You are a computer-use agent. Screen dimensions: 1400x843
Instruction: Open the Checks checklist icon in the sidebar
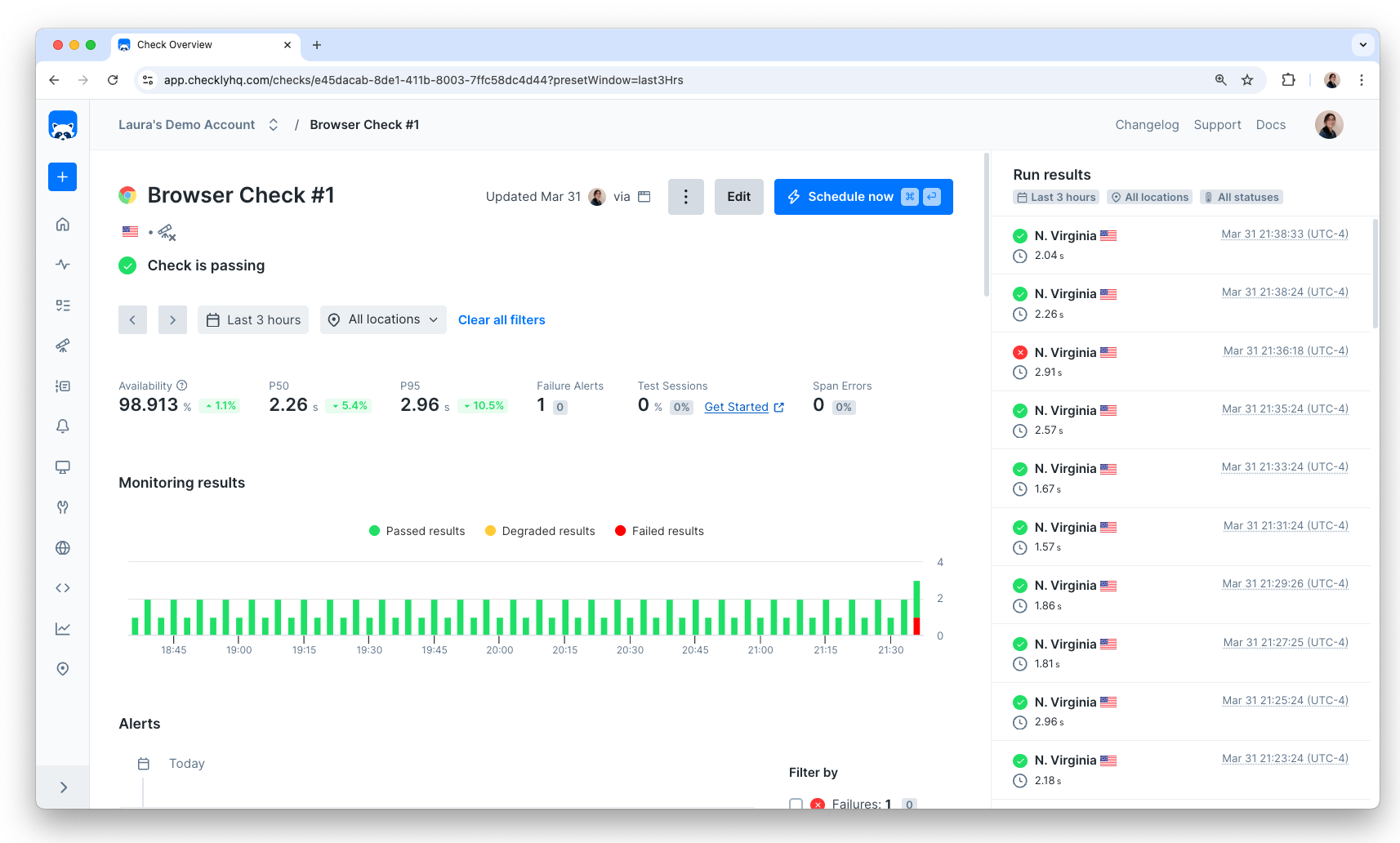click(62, 305)
